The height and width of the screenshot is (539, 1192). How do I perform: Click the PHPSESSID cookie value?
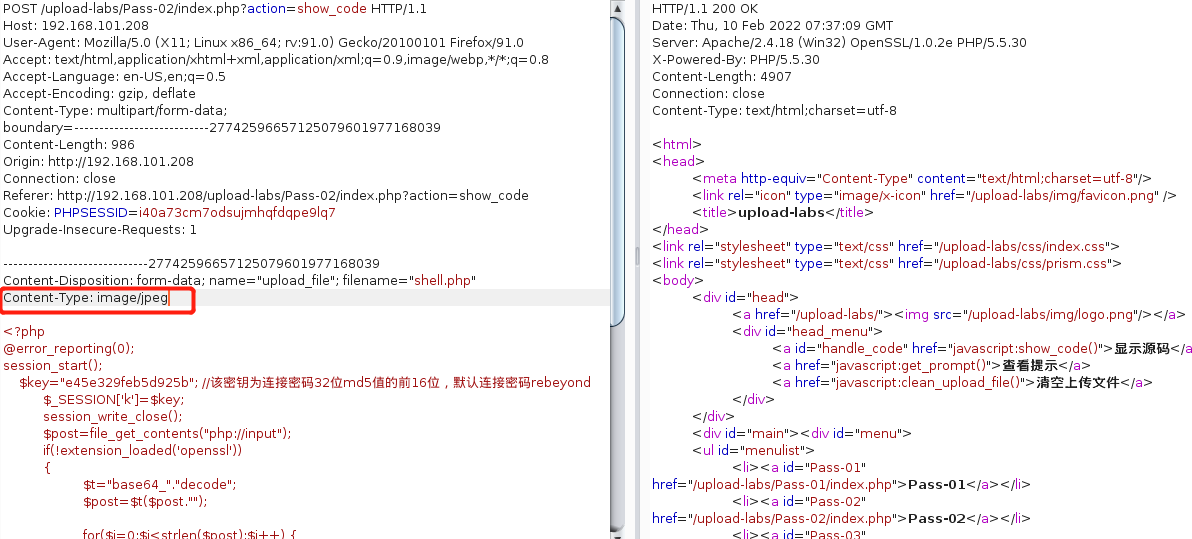[237, 212]
